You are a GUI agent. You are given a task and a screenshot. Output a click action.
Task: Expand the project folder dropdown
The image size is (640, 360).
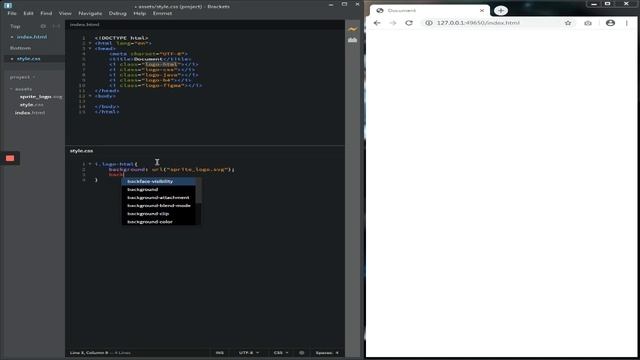(22, 77)
